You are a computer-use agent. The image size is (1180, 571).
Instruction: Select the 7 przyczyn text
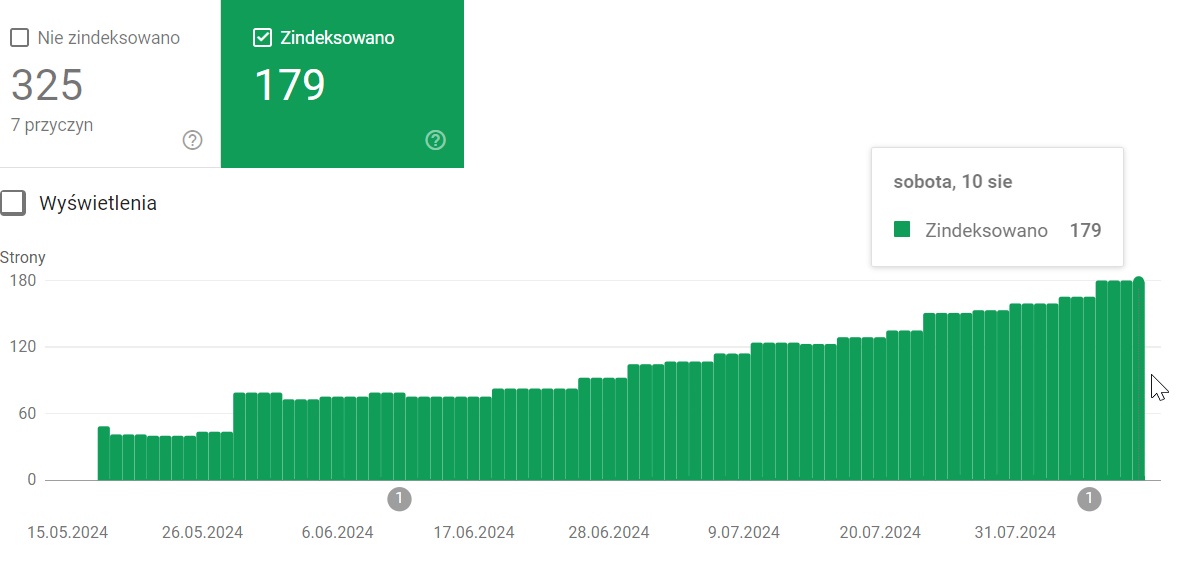(52, 125)
